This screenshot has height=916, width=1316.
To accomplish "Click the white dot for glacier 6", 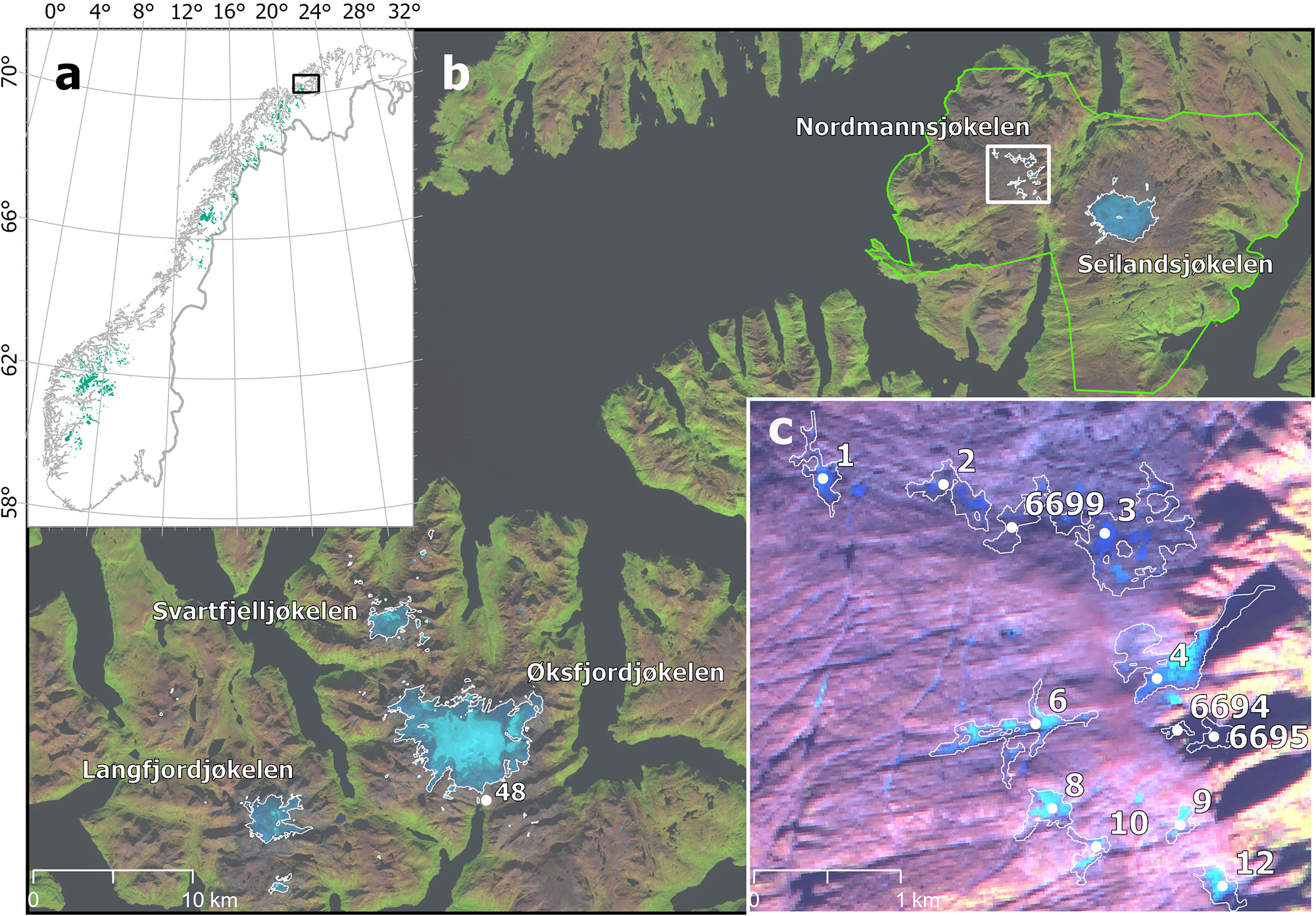I will pyautogui.click(x=1035, y=723).
